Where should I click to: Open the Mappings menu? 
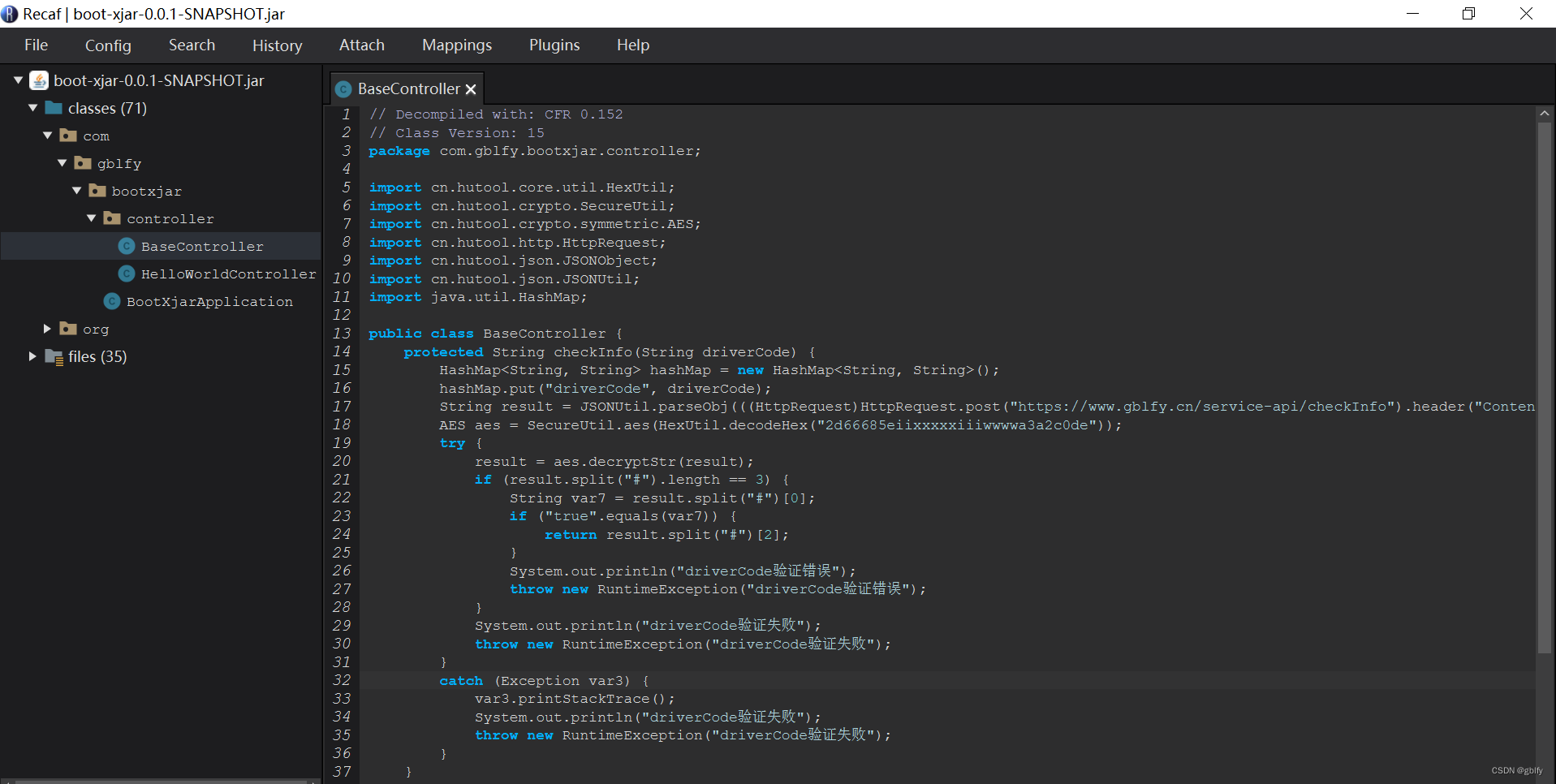tap(456, 45)
